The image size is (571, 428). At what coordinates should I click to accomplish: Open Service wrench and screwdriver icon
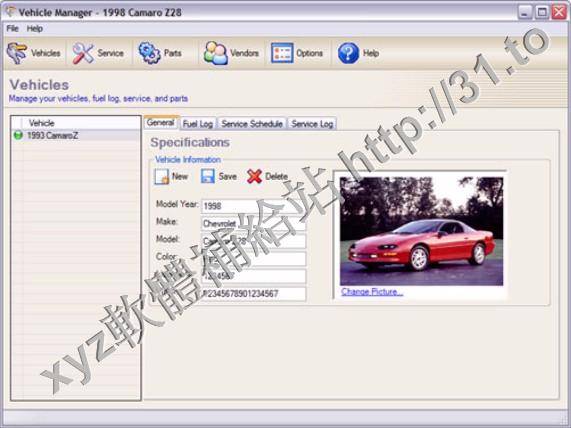(83, 53)
